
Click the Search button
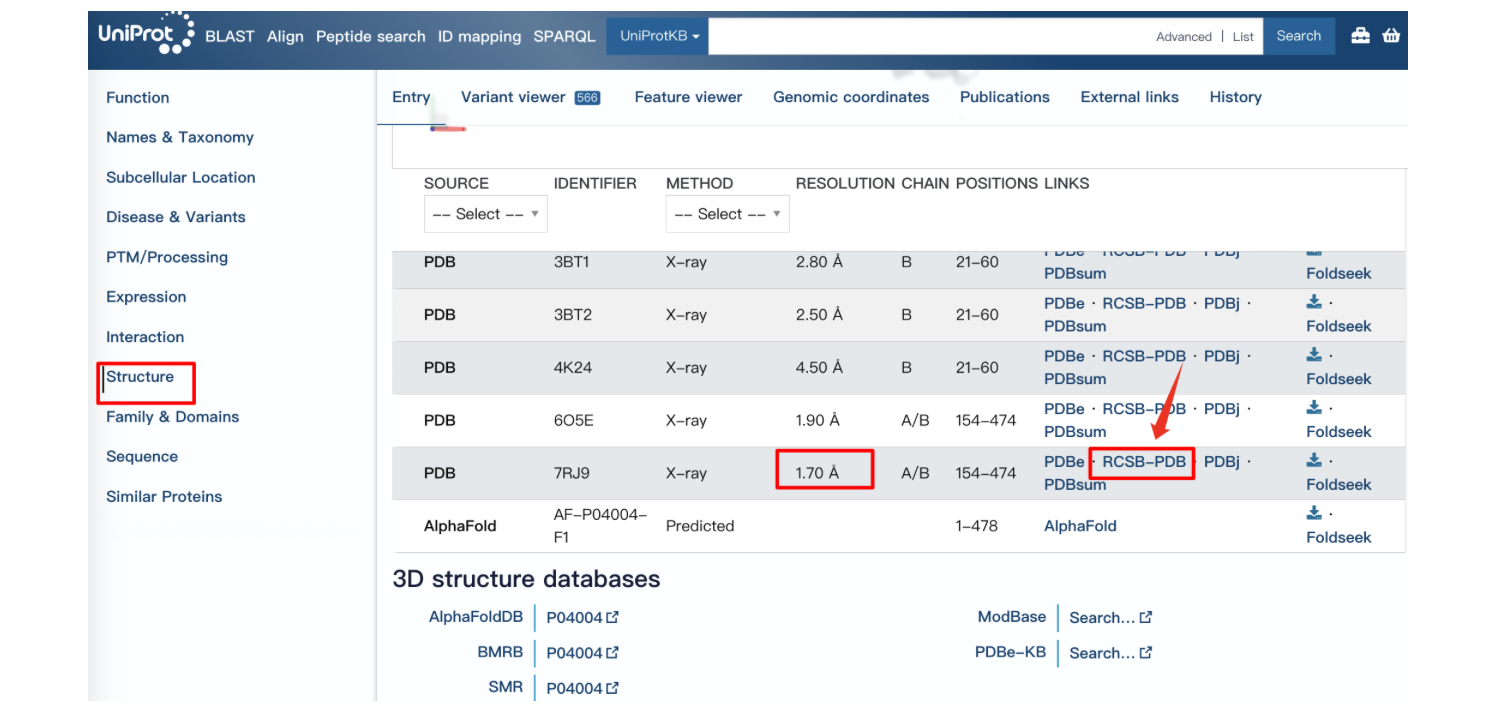pyautogui.click(x=1299, y=36)
